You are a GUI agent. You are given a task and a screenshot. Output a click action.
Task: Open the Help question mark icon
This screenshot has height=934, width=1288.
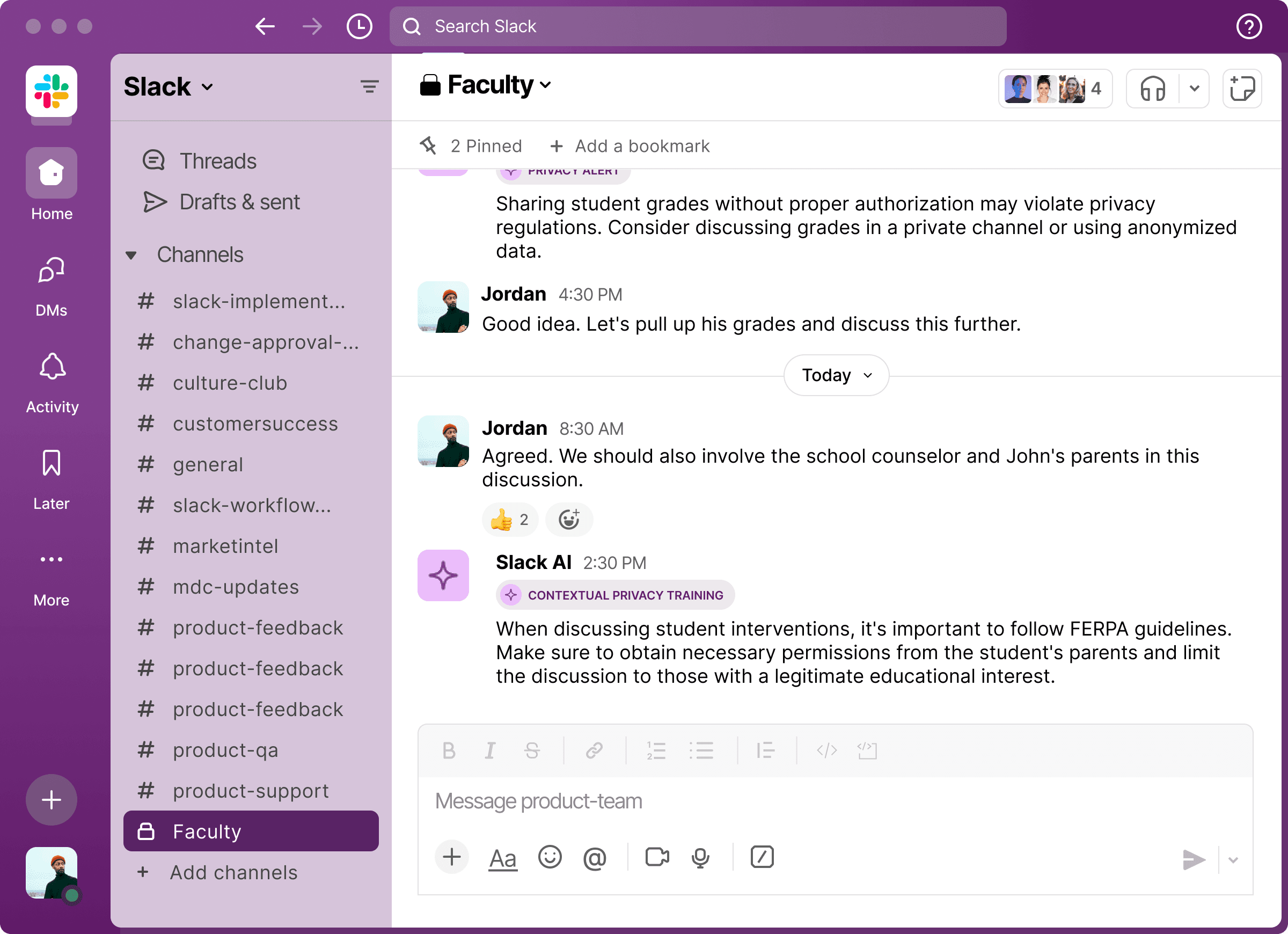tap(1248, 26)
